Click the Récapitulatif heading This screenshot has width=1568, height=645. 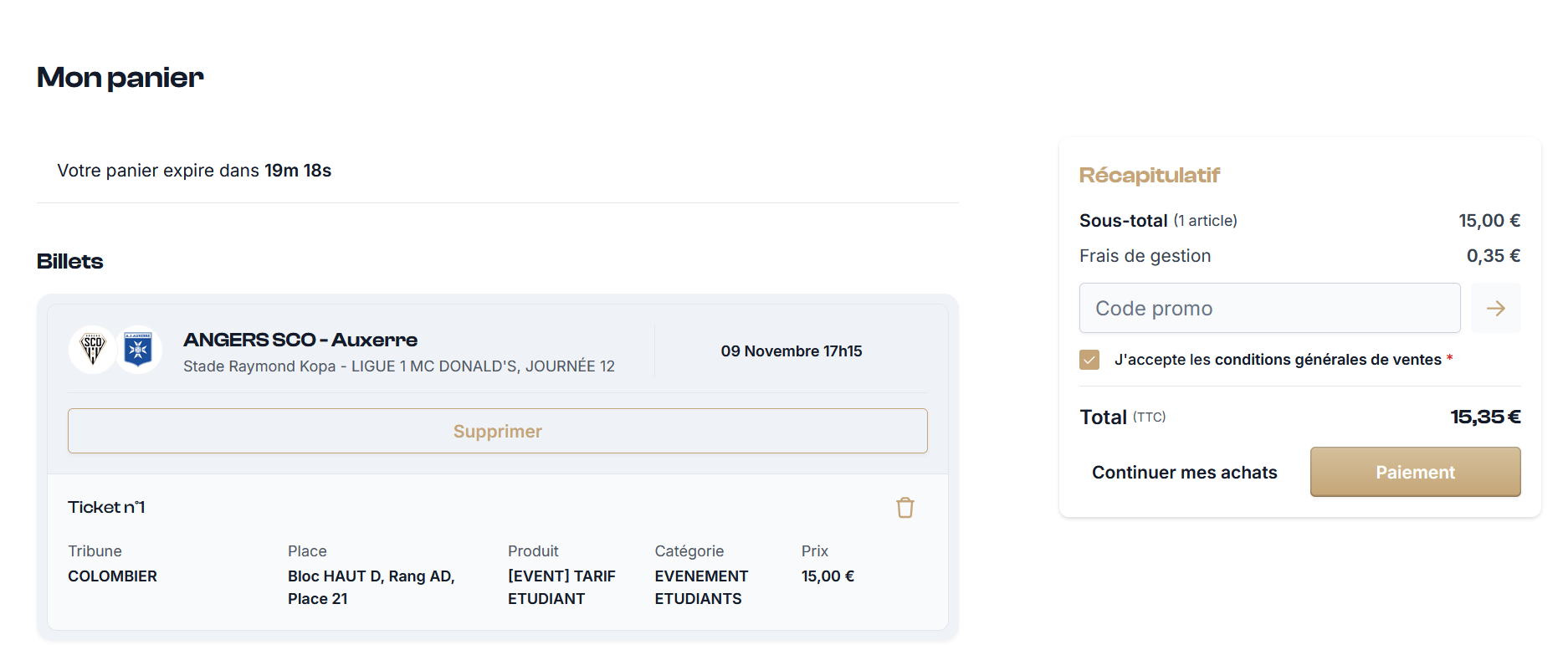1149,176
